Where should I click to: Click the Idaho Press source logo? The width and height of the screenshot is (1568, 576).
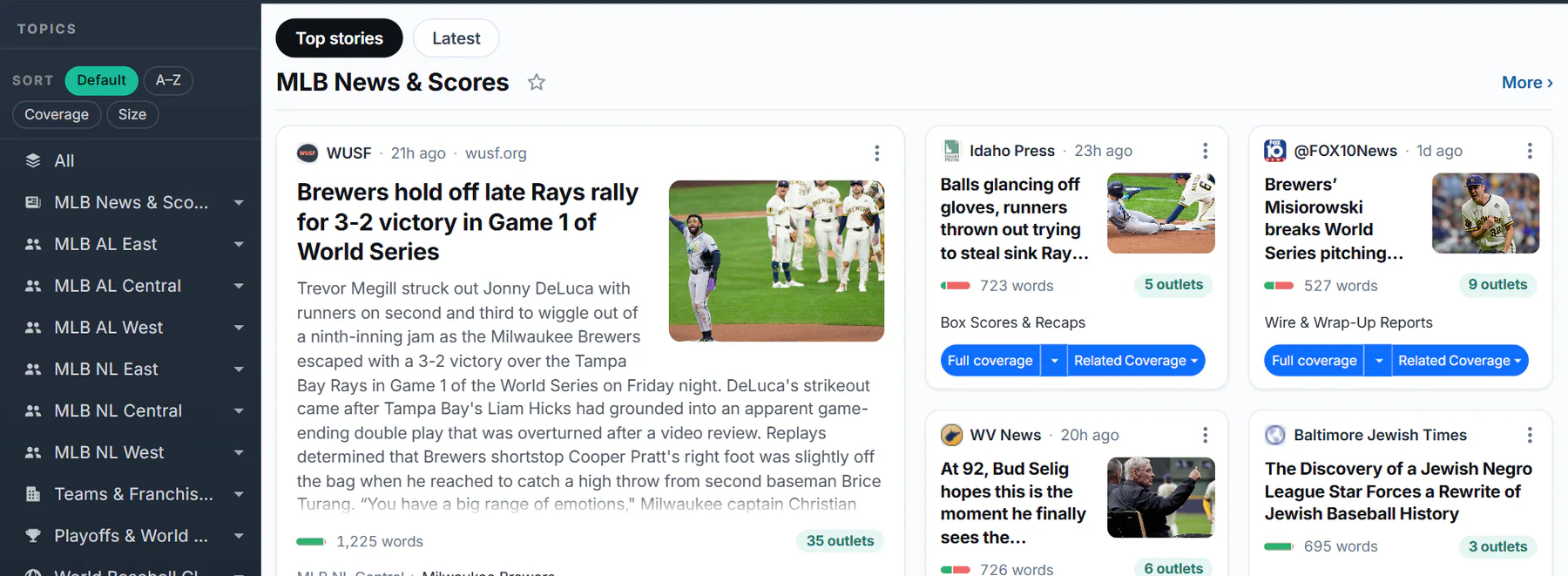click(x=951, y=151)
